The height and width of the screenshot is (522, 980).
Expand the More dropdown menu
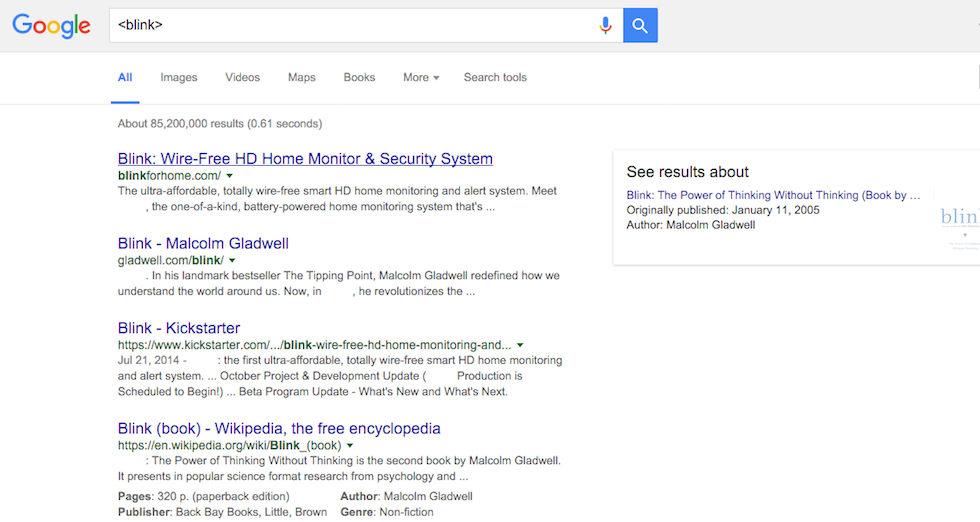421,78
